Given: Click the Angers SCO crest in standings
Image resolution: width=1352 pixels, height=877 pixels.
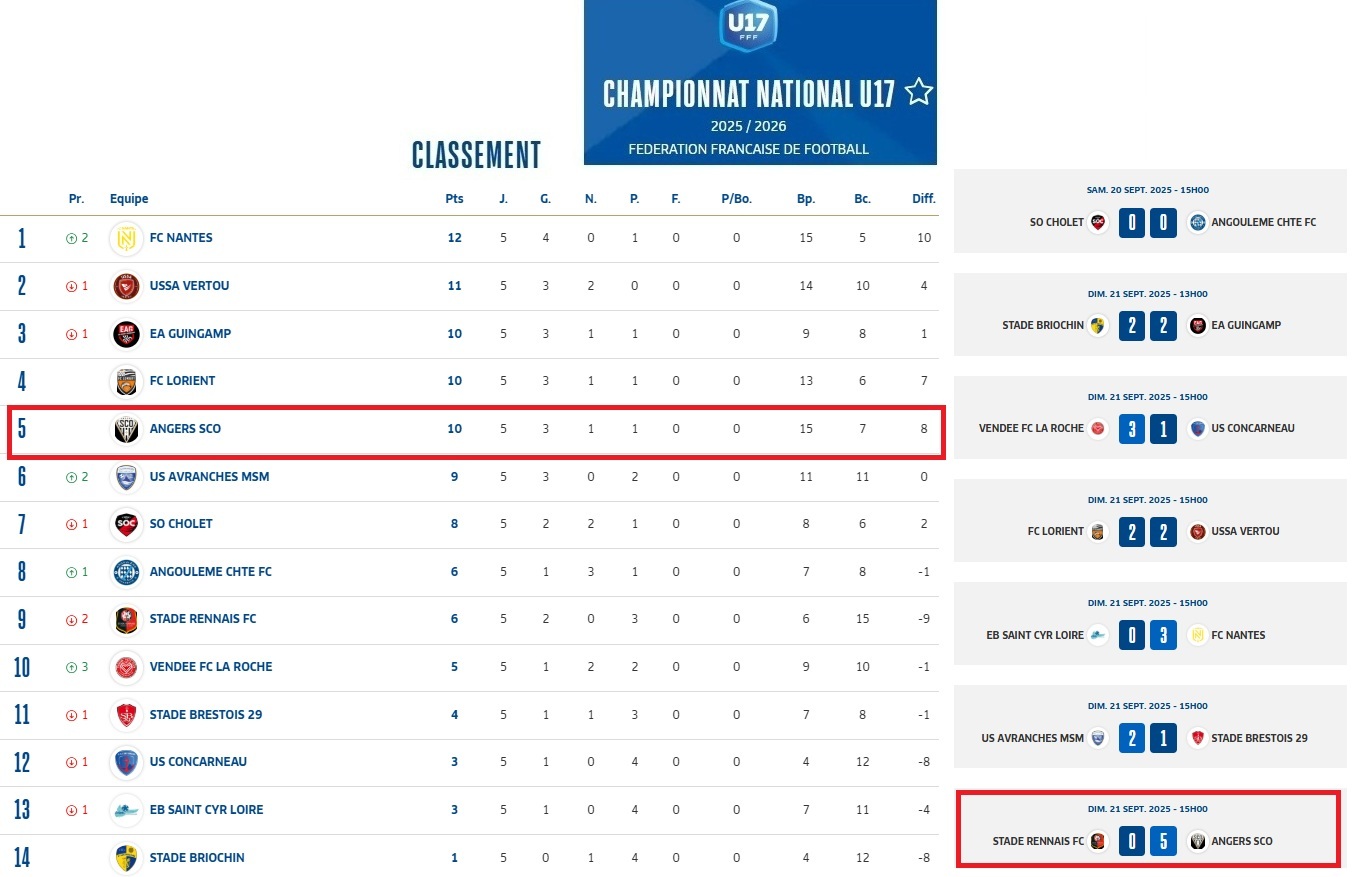Looking at the screenshot, I should 126,429.
